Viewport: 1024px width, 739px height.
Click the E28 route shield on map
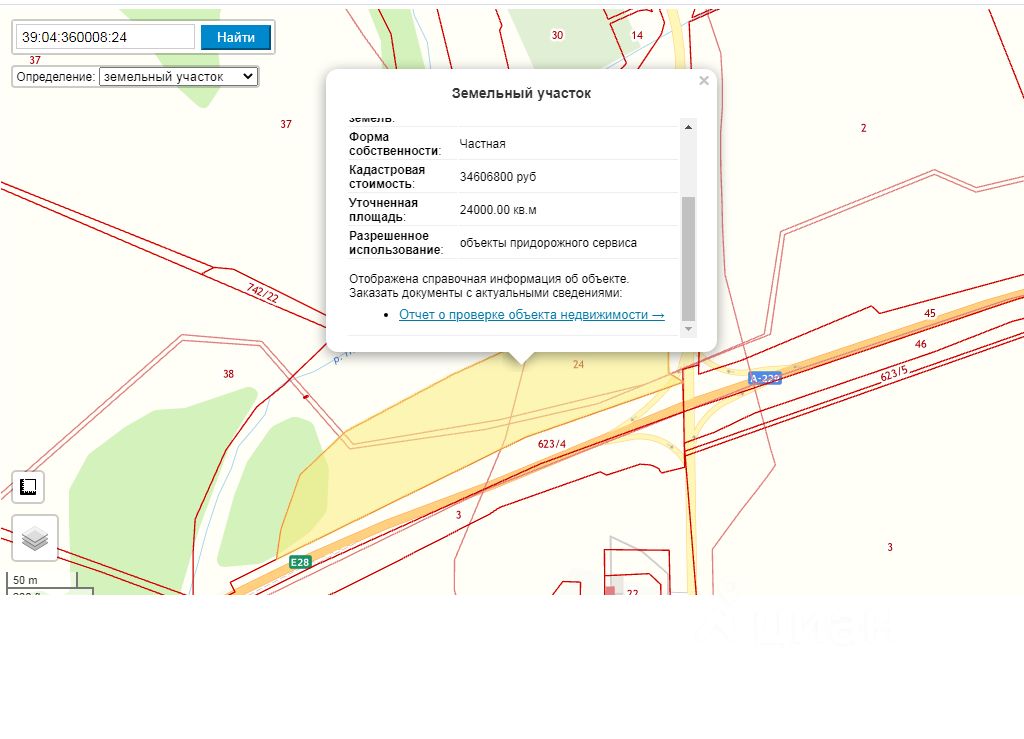click(x=300, y=562)
